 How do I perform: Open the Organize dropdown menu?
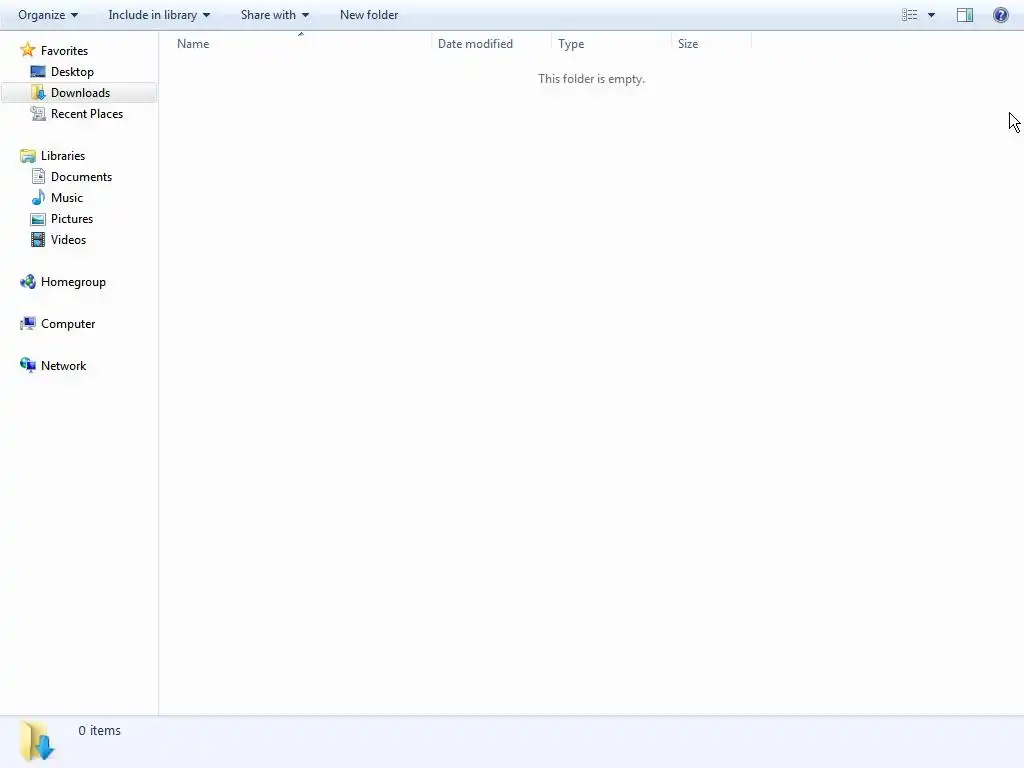click(x=48, y=14)
